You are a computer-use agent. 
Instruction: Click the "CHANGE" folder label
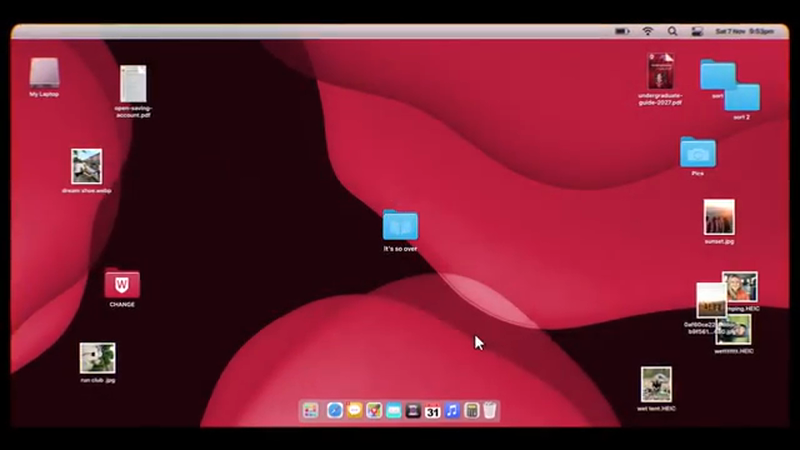[x=122, y=305]
